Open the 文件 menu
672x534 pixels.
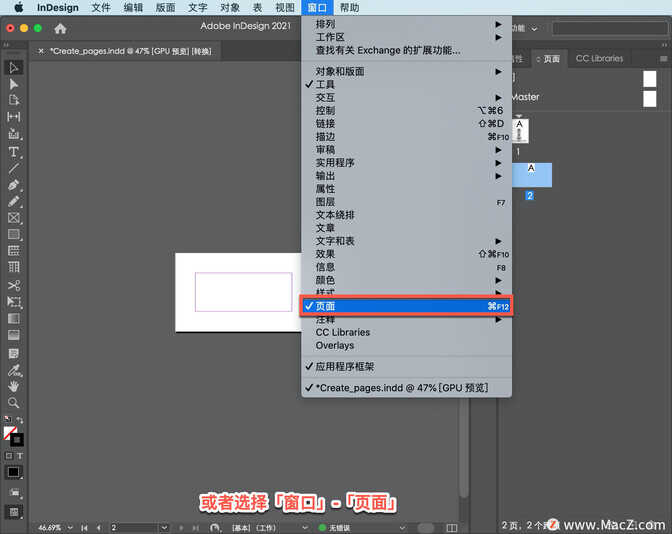pyautogui.click(x=101, y=8)
